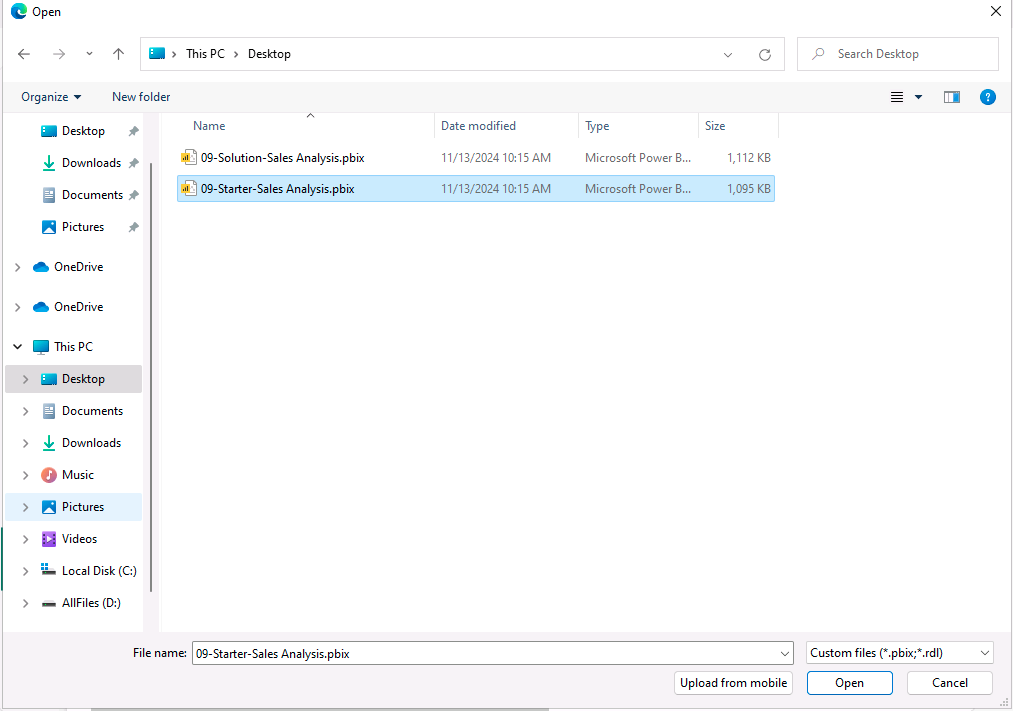Click the Power BI icon of Solution file
The width and height of the screenshot is (1013, 711).
pos(188,157)
